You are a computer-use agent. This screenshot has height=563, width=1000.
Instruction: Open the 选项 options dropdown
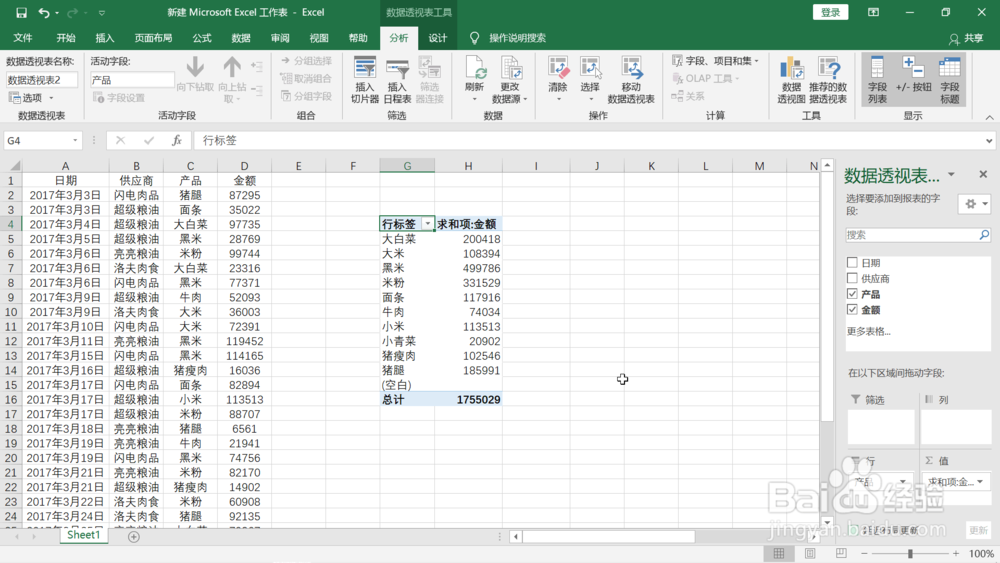tap(31, 98)
